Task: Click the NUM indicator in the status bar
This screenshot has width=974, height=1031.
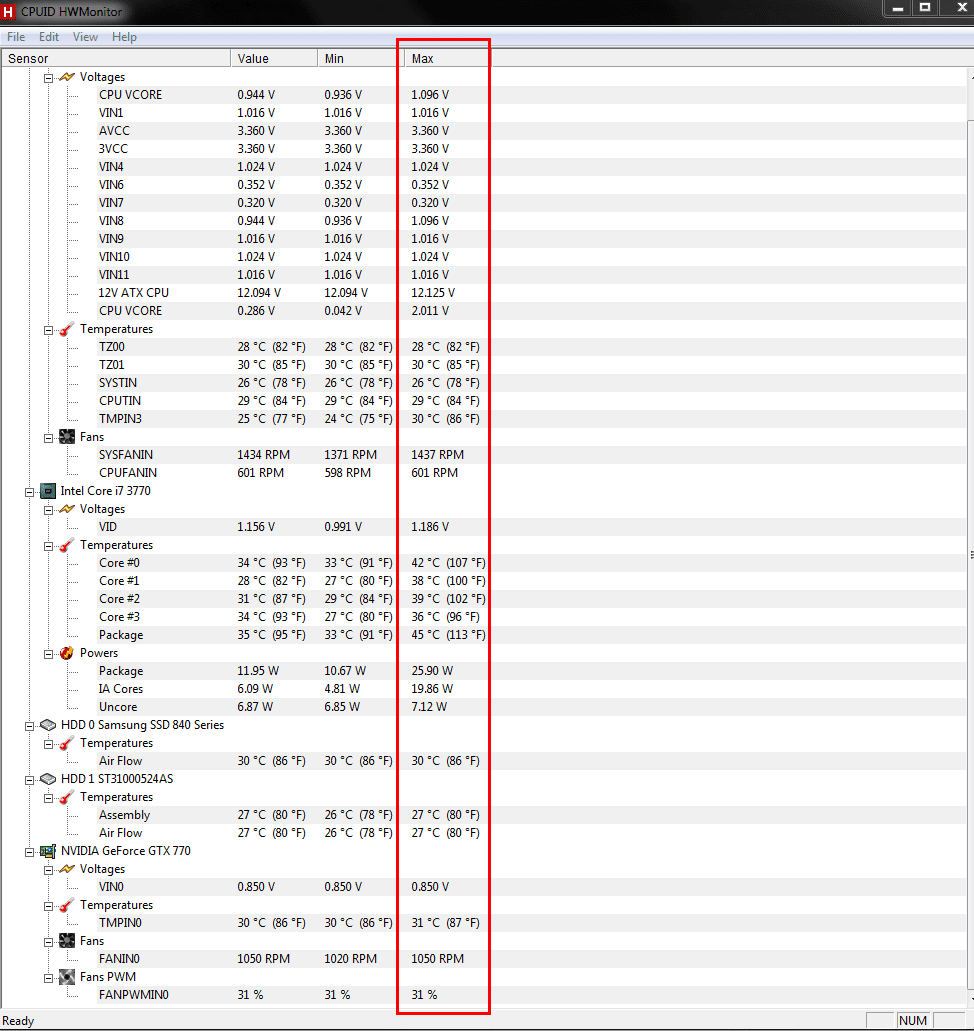Action: click(913, 1020)
